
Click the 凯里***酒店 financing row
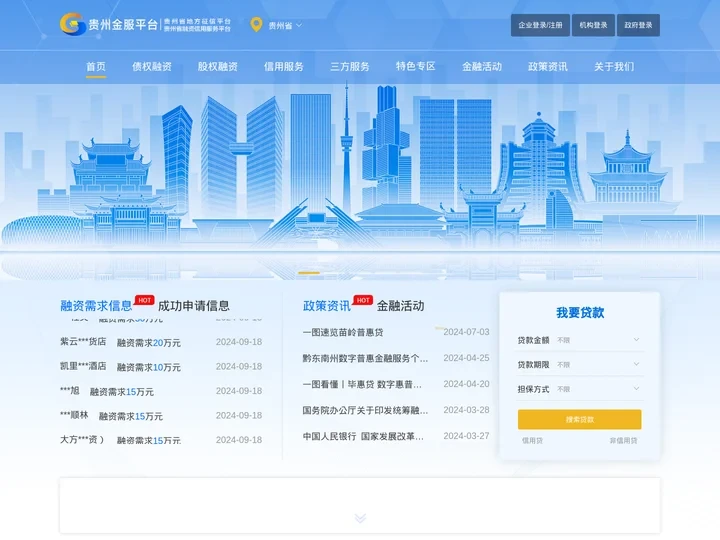pyautogui.click(x=161, y=366)
